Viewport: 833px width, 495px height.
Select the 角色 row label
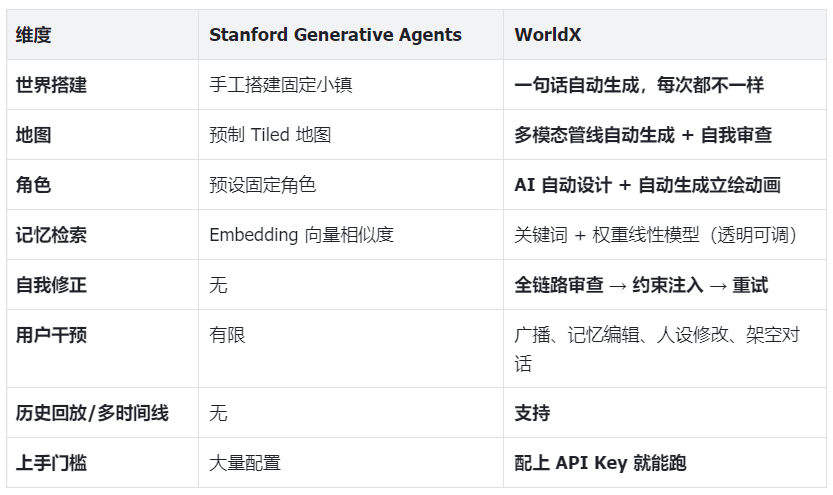tap(103, 185)
